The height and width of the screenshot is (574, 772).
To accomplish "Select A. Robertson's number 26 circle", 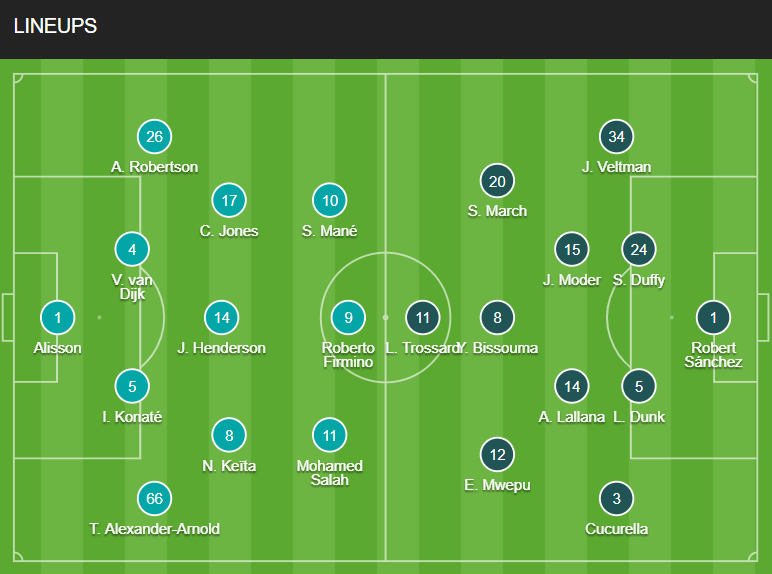I will coord(155,136).
